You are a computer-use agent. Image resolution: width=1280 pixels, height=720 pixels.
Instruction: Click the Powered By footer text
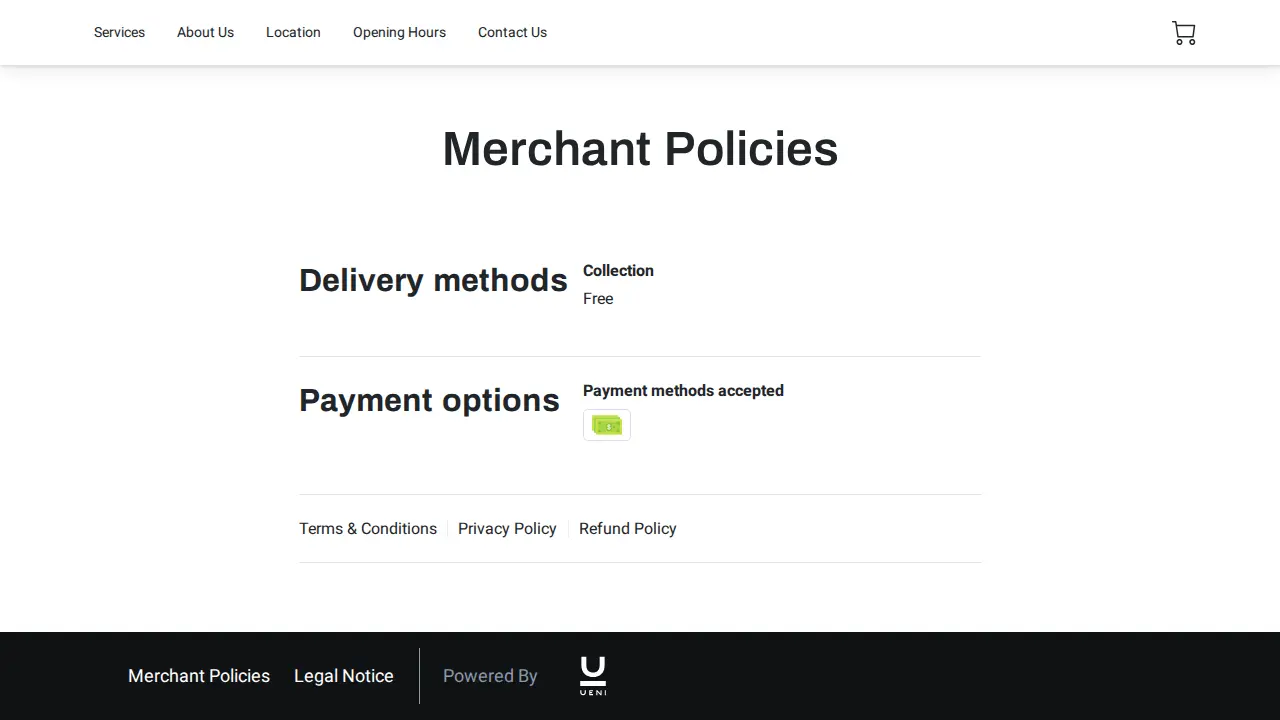490,676
